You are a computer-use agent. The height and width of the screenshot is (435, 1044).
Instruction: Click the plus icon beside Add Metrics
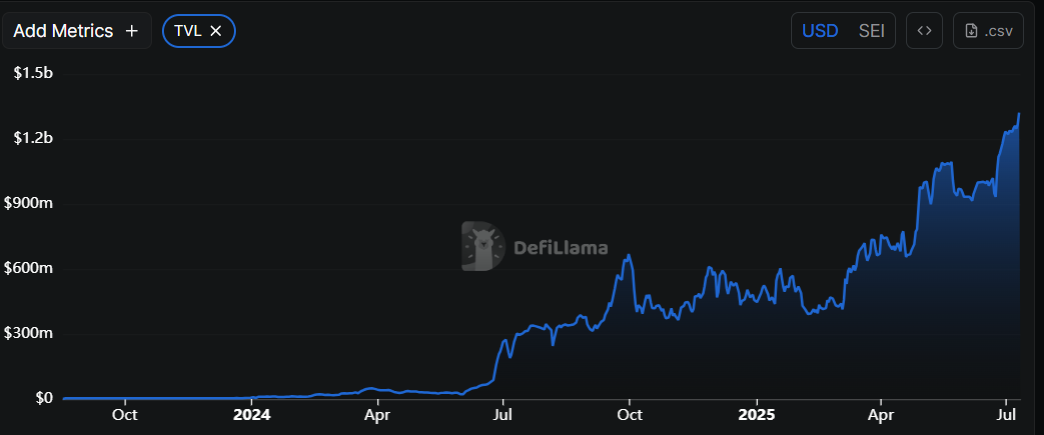(132, 31)
